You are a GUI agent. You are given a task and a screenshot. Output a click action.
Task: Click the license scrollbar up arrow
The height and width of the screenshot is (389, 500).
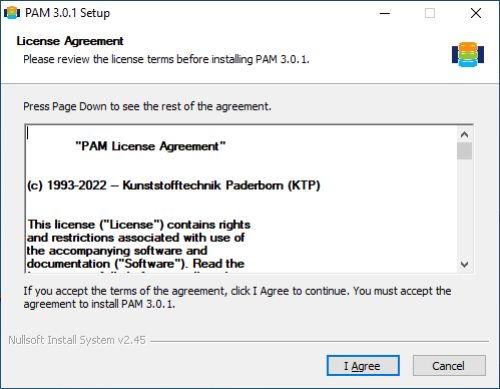pos(464,134)
